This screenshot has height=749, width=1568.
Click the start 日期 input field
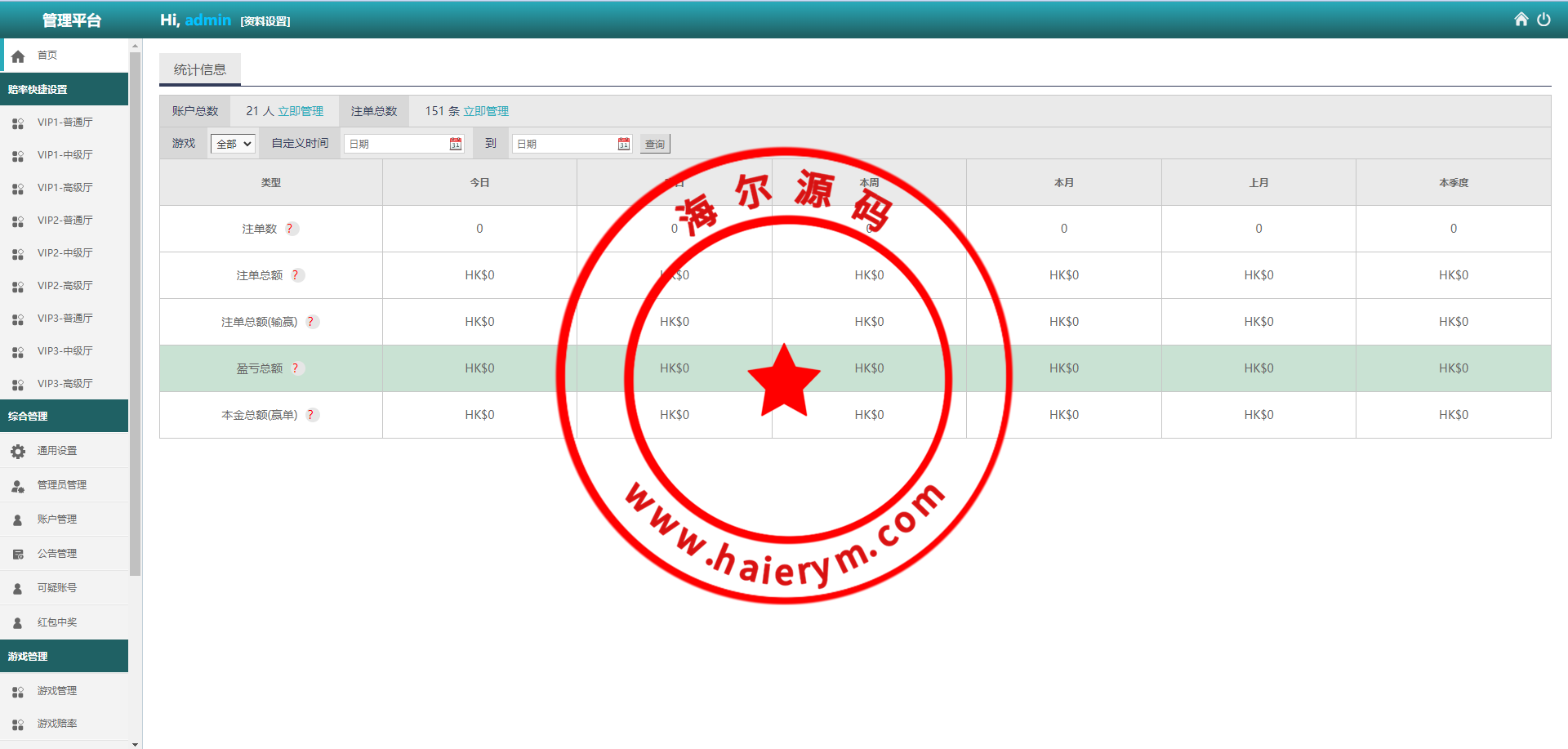point(396,144)
